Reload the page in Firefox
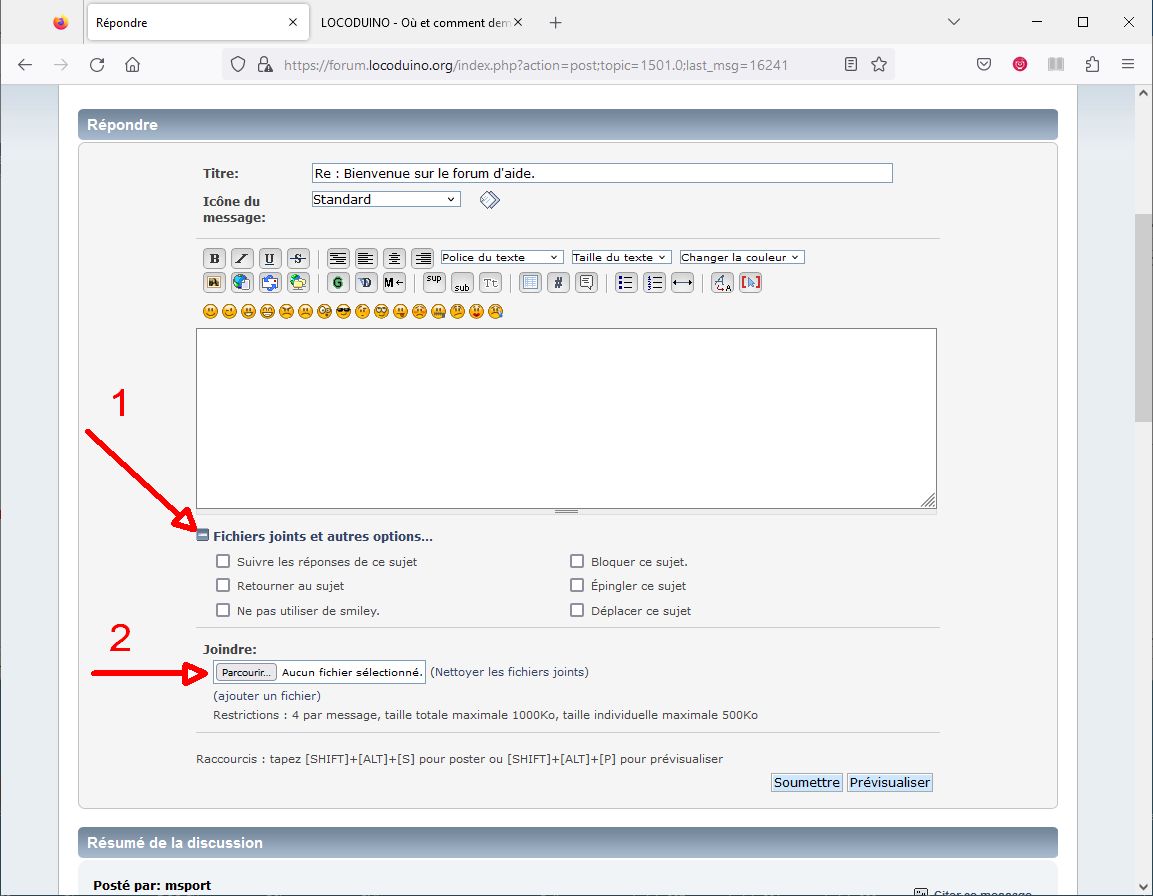Viewport: 1153px width, 896px height. coord(97,65)
